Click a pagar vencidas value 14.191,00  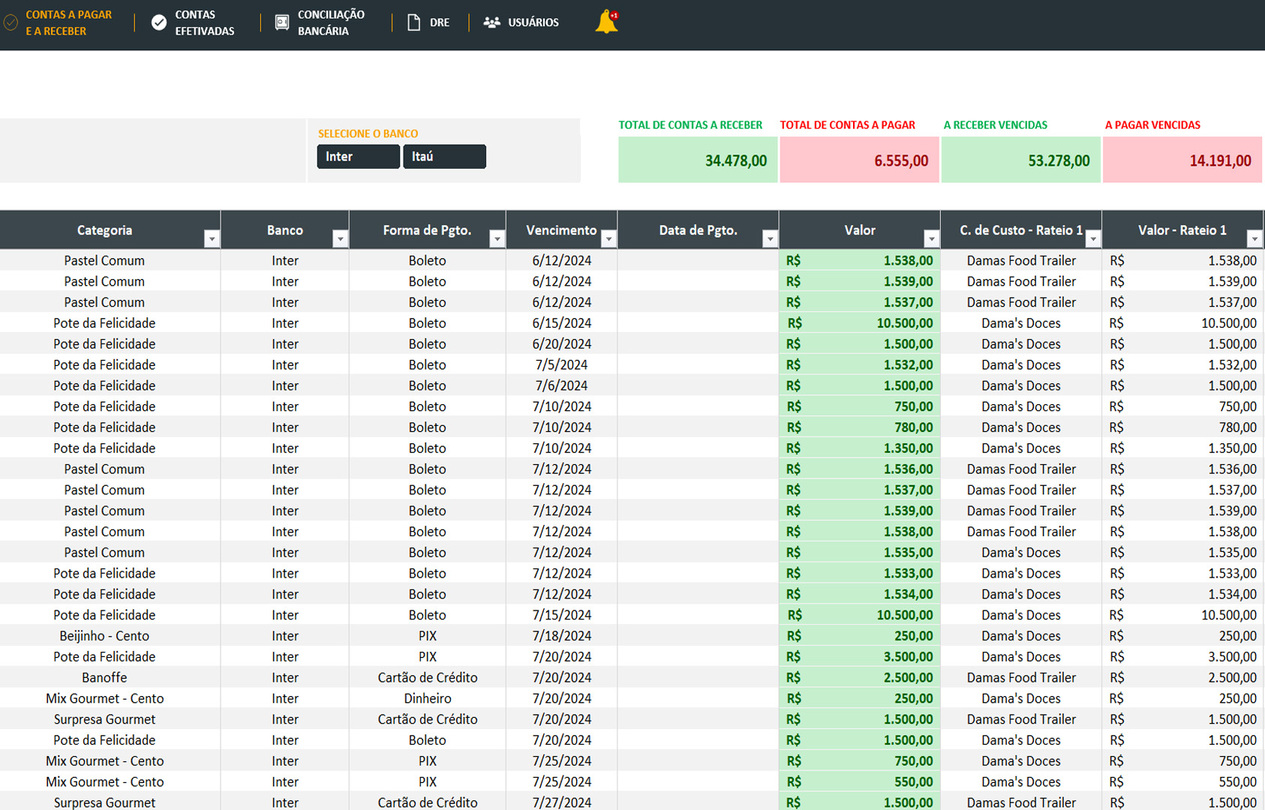[x=1183, y=160]
